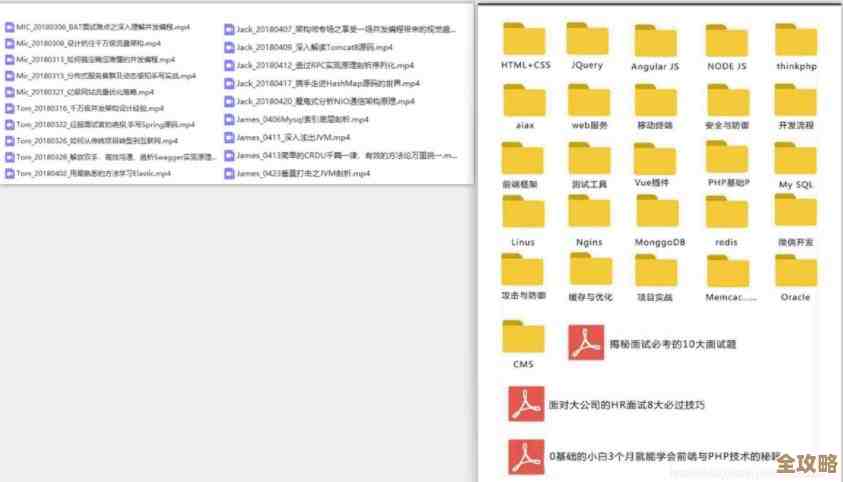
Task: Open the web服务 folder
Action: coord(589,100)
